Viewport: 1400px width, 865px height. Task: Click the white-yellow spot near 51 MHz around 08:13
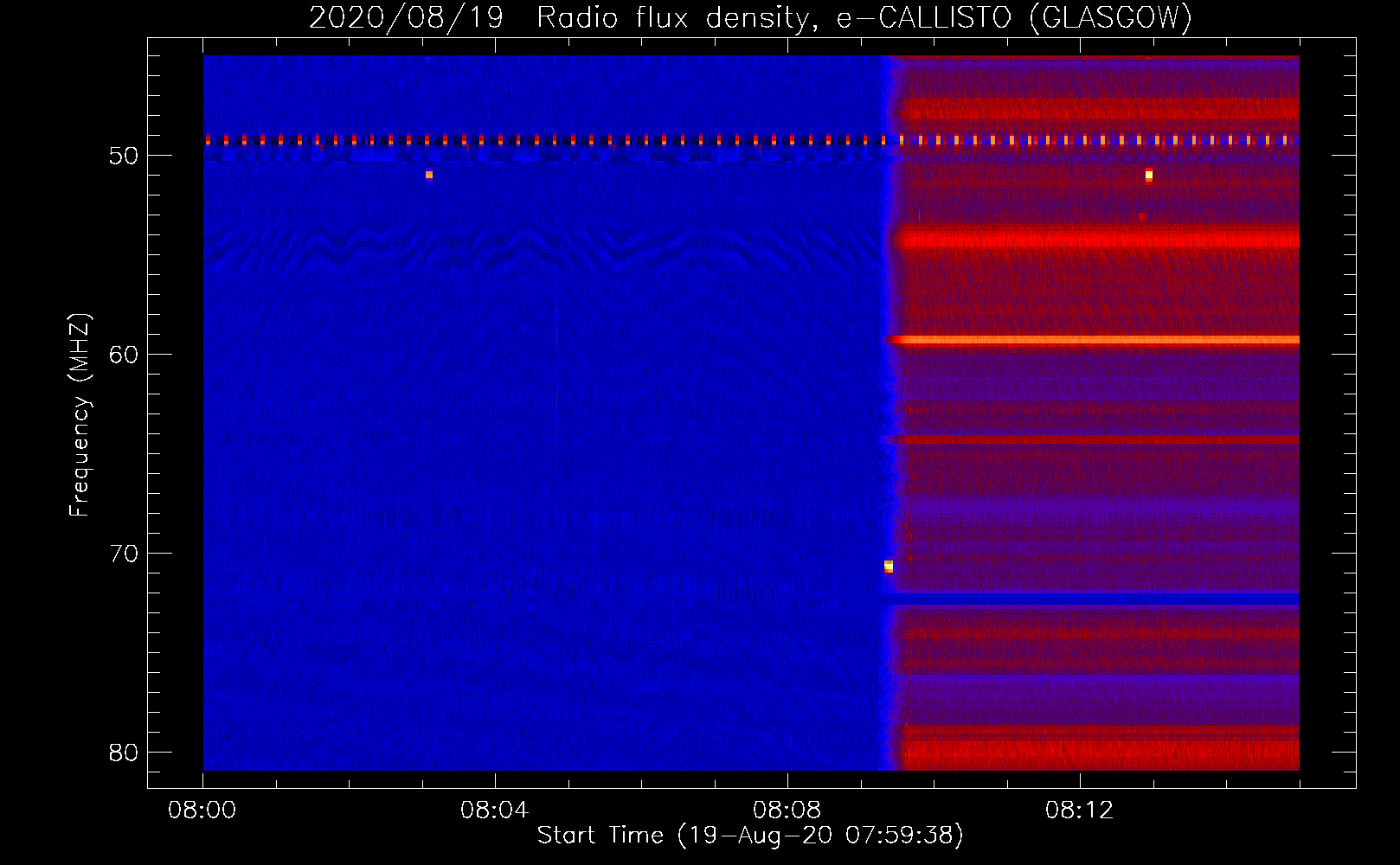(1149, 175)
